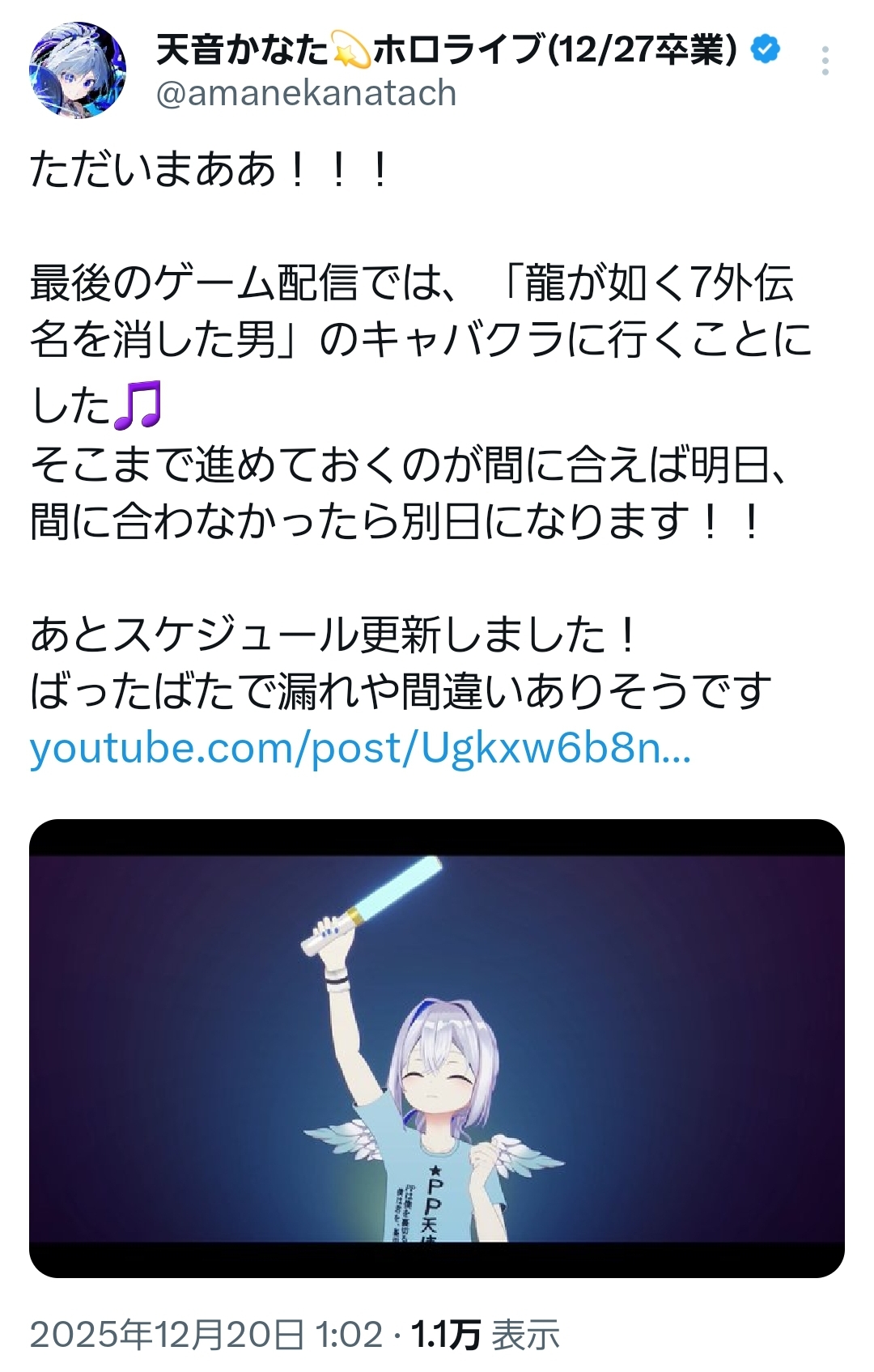Open the youtube.com/post link
The height and width of the screenshot is (1372, 874).
click(x=361, y=749)
